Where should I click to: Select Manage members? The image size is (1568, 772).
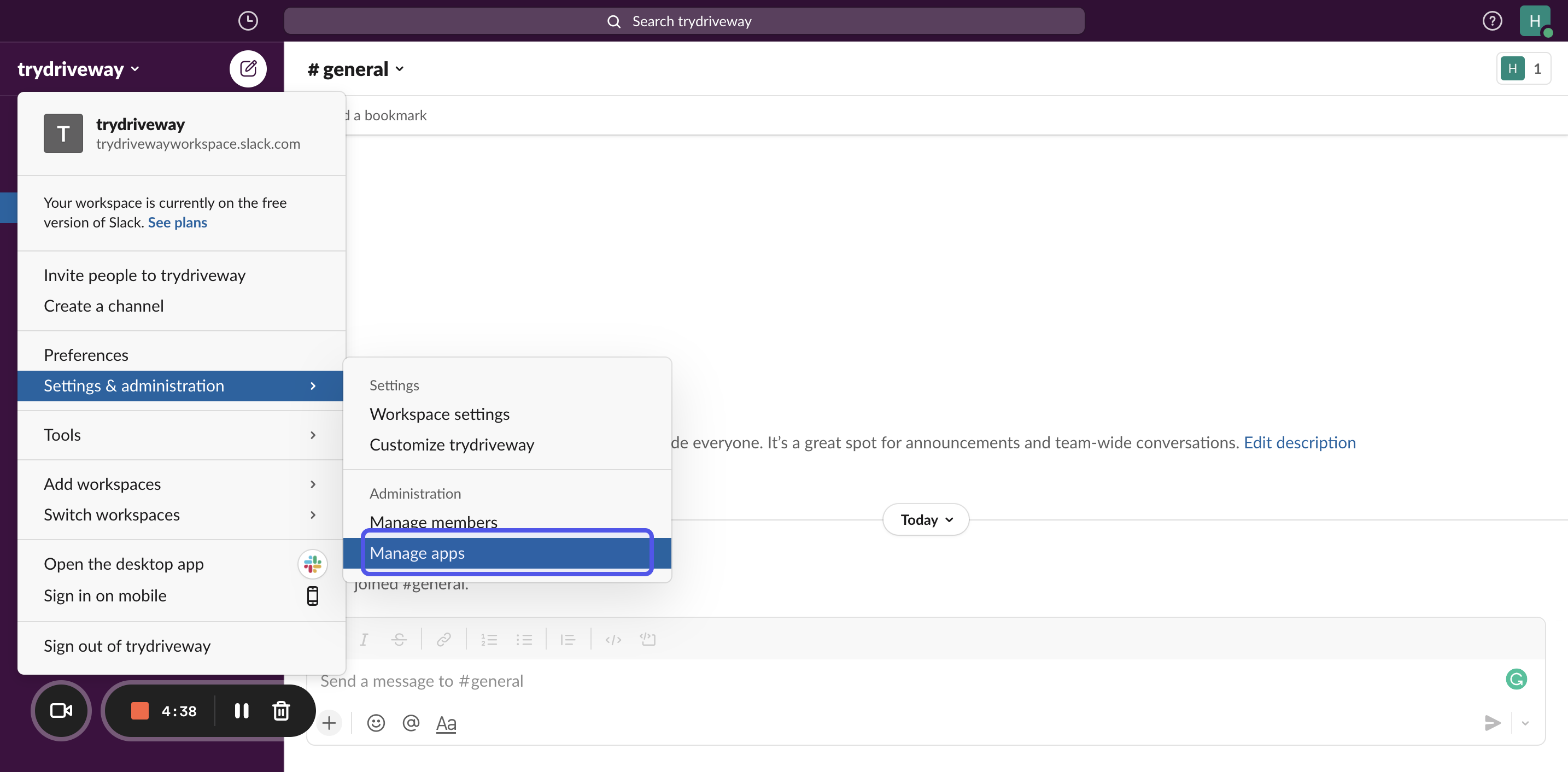[x=507, y=522]
